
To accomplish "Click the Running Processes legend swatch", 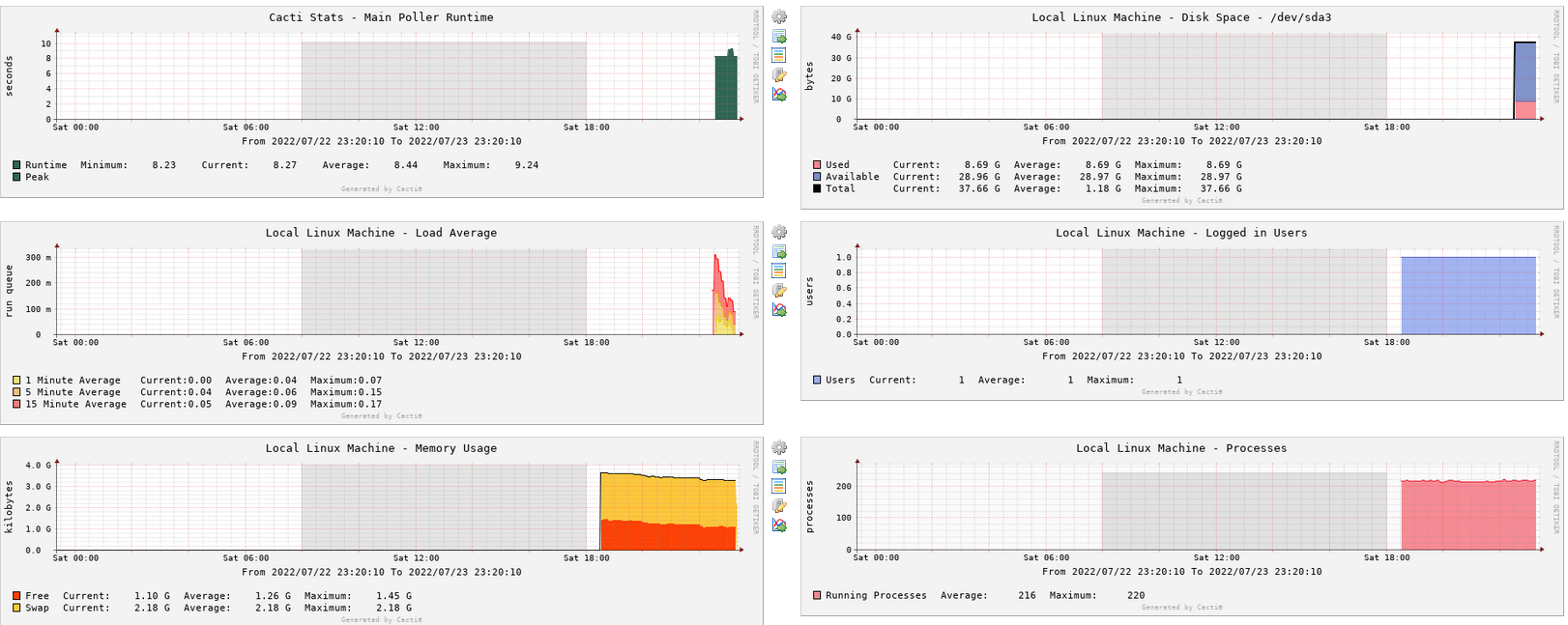I will tap(817, 596).
